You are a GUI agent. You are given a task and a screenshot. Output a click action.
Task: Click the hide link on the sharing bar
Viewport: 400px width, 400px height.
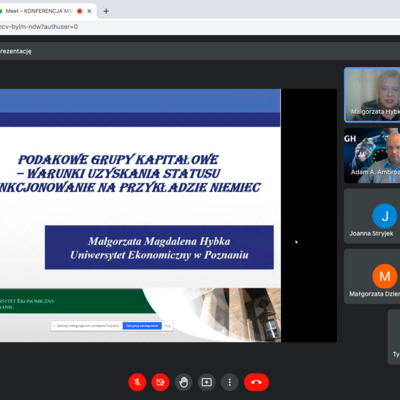(x=167, y=326)
